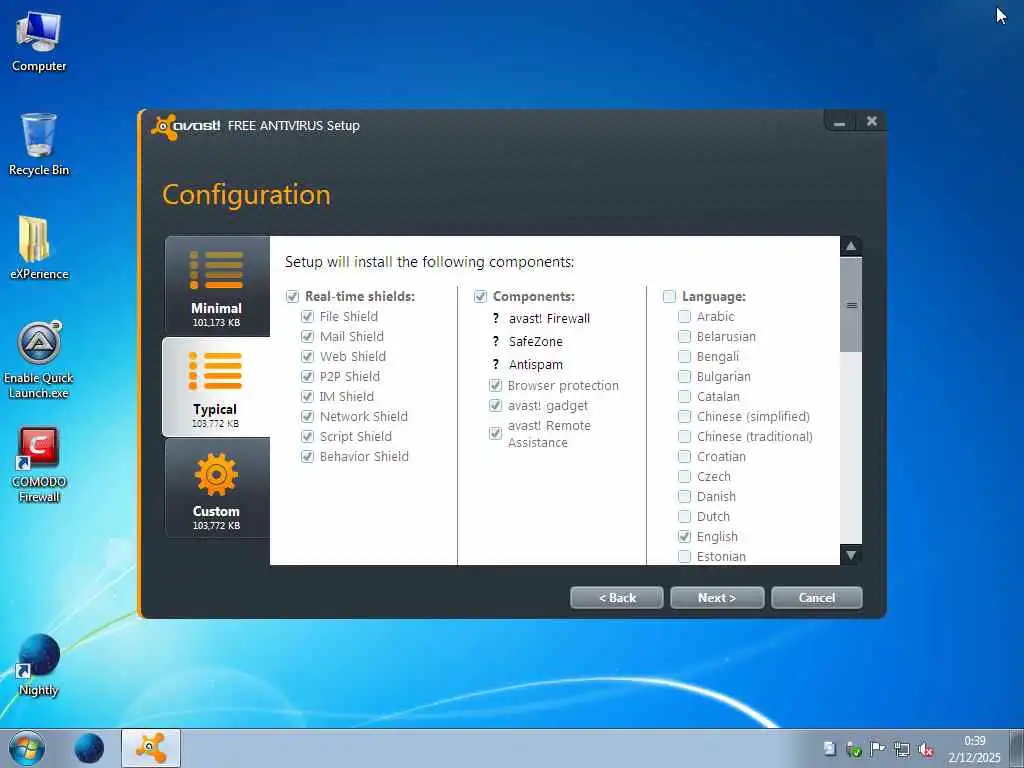Select the COMODO Firewall shortcut
The height and width of the screenshot is (768, 1024).
[39, 465]
